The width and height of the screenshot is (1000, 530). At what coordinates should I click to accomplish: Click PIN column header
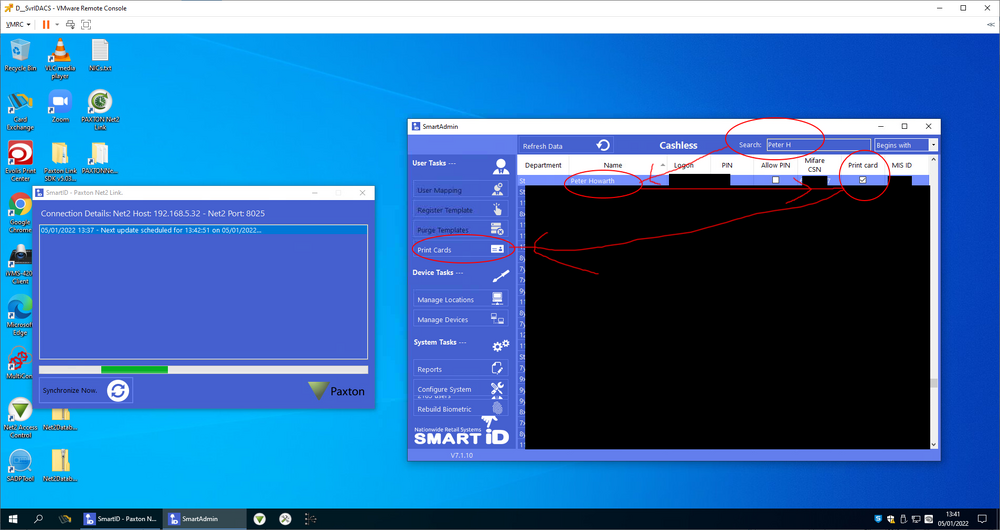coord(726,165)
